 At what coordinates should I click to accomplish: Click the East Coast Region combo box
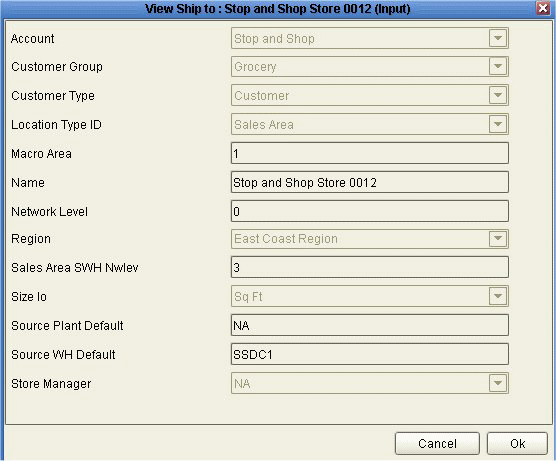coord(369,239)
